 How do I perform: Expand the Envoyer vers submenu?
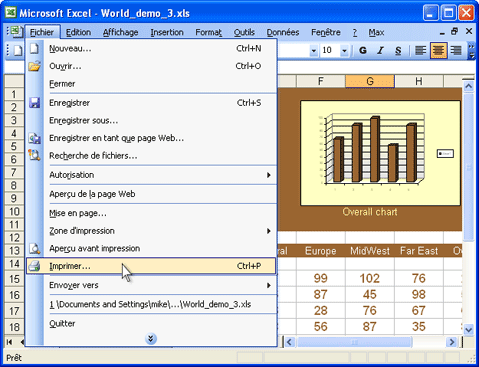[269, 285]
